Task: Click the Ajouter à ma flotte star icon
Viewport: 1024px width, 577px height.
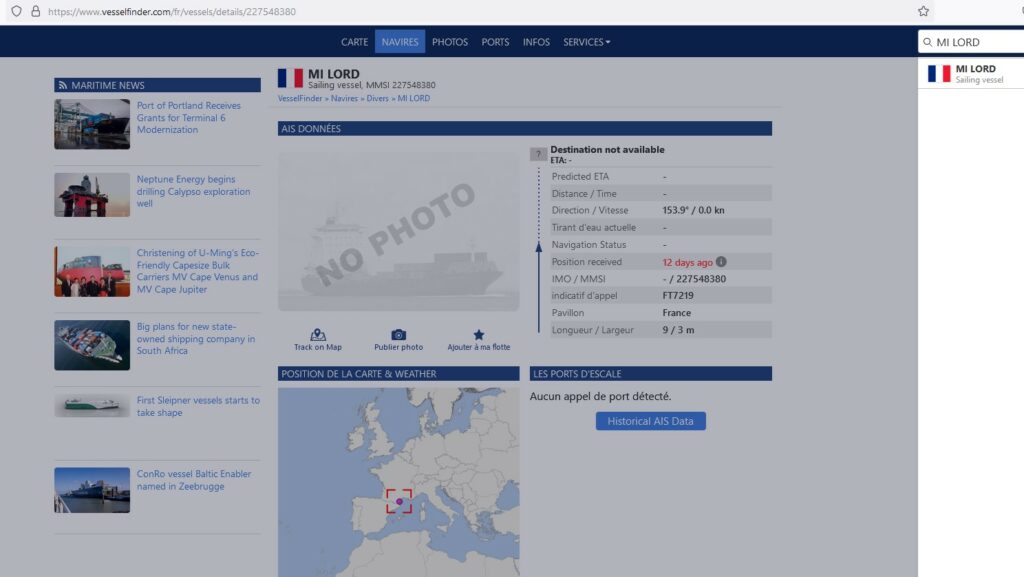Action: (x=478, y=335)
